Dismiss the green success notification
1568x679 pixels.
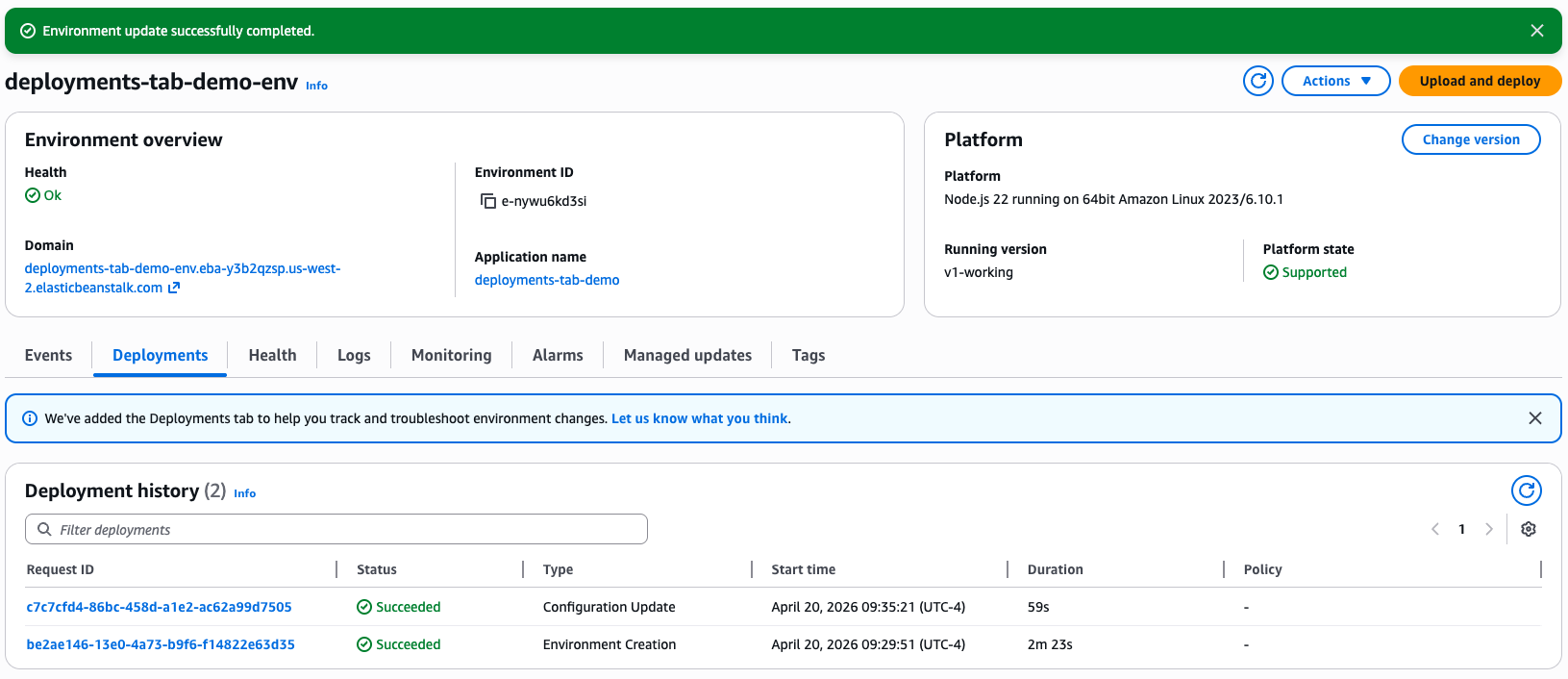[x=1537, y=31]
